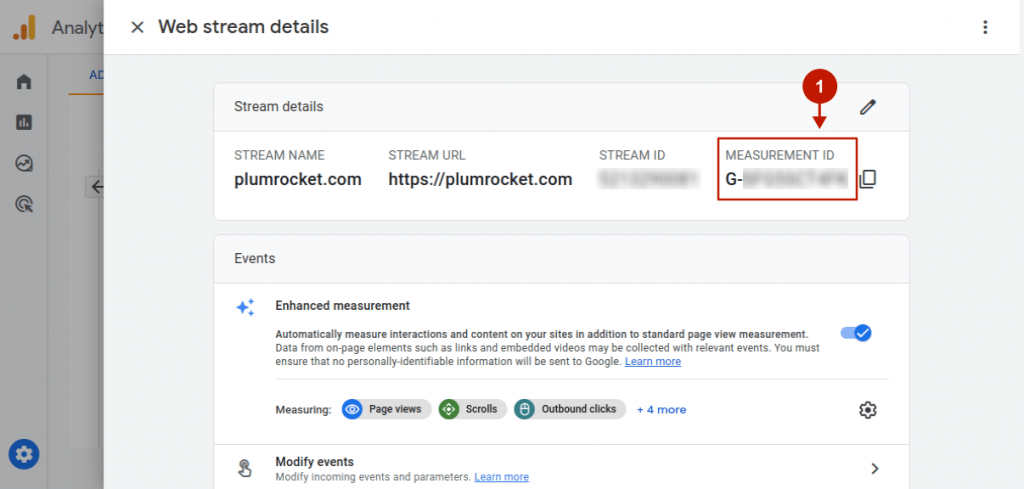Click the MEASUREMENT ID label

coord(780,155)
